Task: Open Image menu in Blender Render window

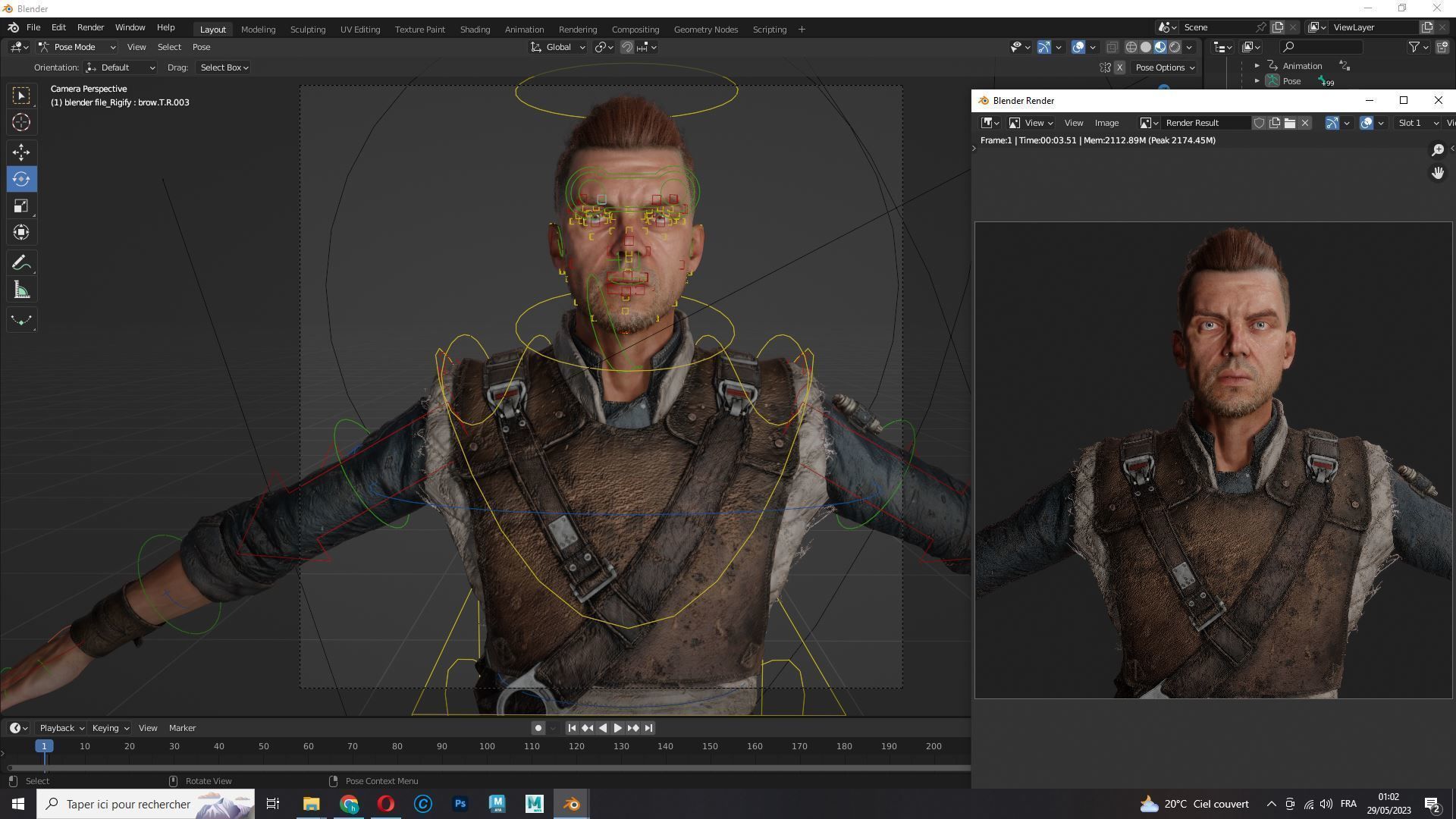Action: (x=1106, y=123)
